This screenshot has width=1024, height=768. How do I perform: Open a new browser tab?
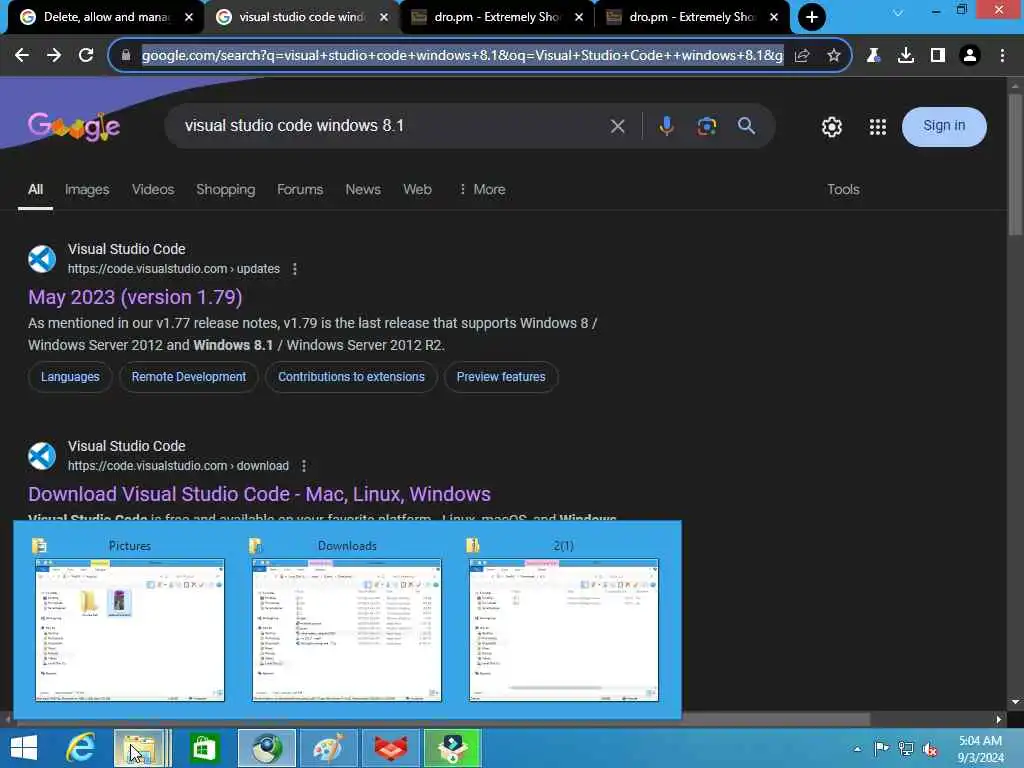tap(812, 17)
